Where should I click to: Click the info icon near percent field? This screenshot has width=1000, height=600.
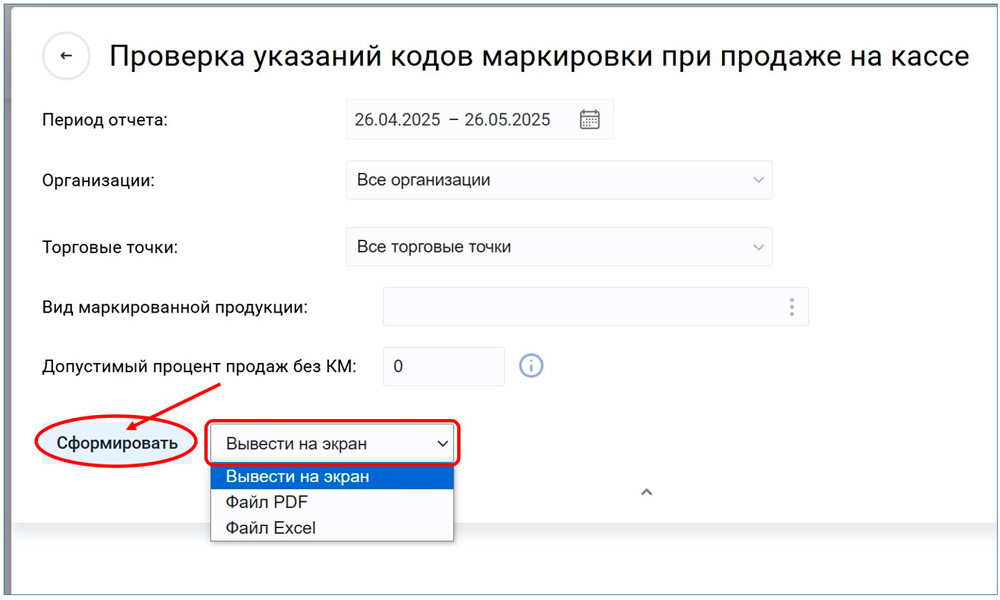point(531,366)
